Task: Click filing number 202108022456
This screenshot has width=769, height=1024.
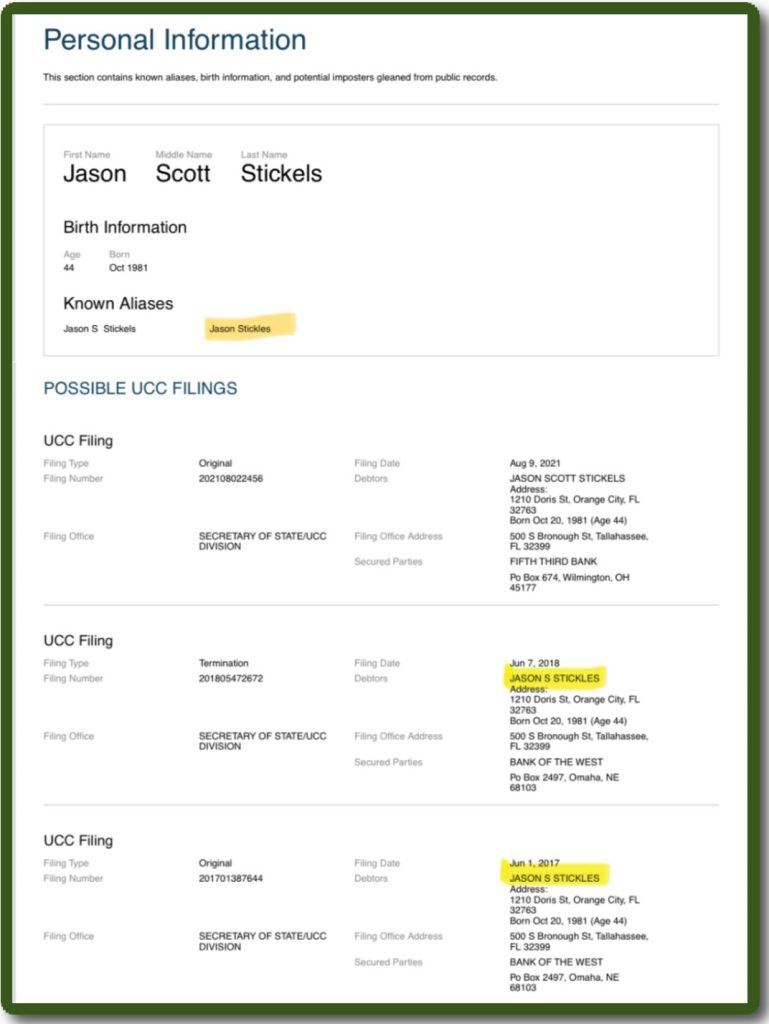Action: (x=231, y=479)
